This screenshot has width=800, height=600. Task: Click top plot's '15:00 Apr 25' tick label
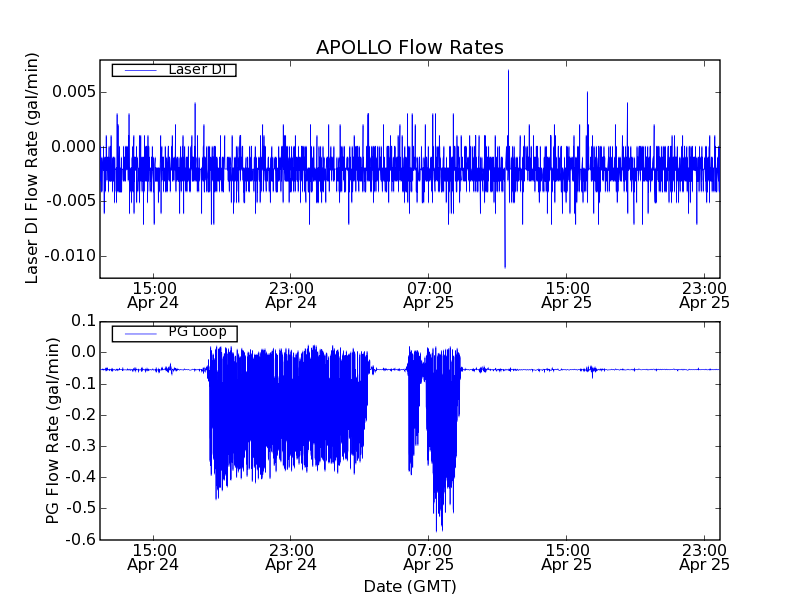566,295
